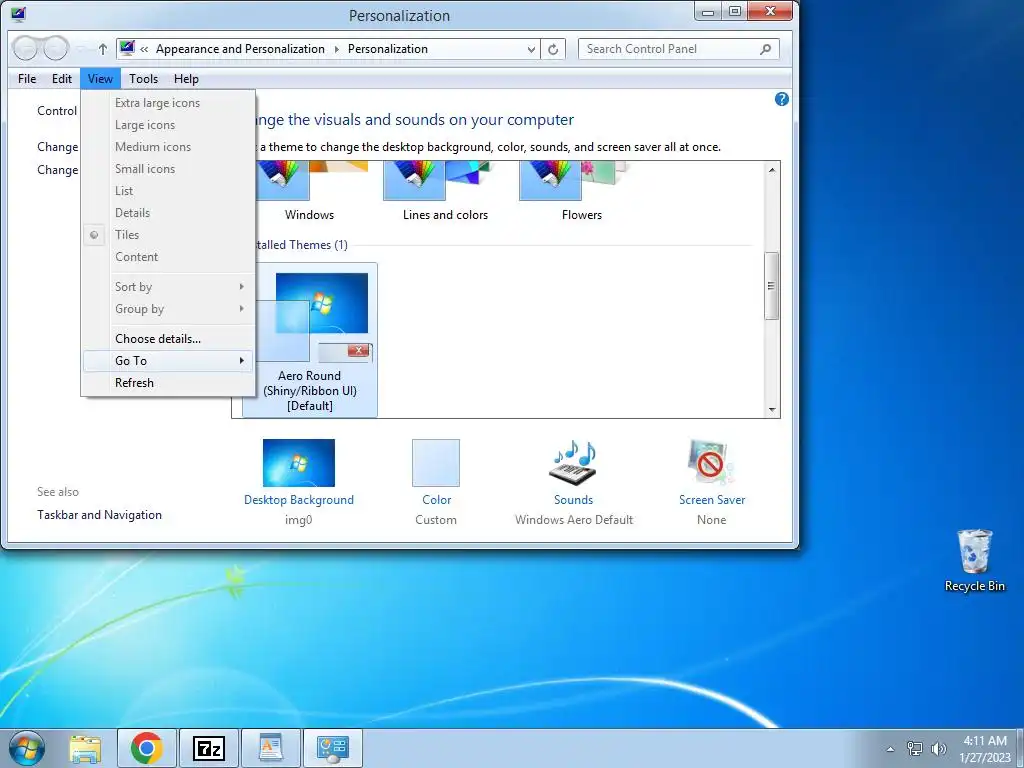
Task: Open Recycle Bin on desktop
Action: 974,560
